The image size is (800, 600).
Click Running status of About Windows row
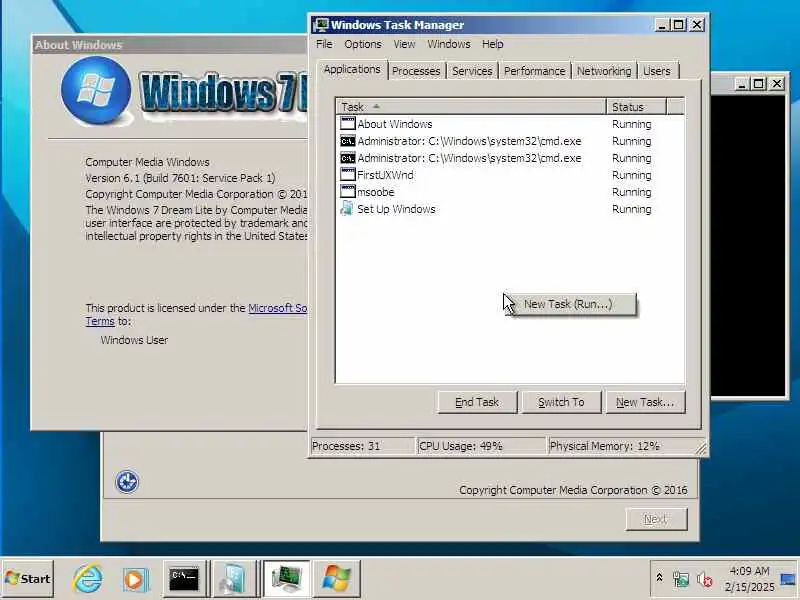coord(632,124)
